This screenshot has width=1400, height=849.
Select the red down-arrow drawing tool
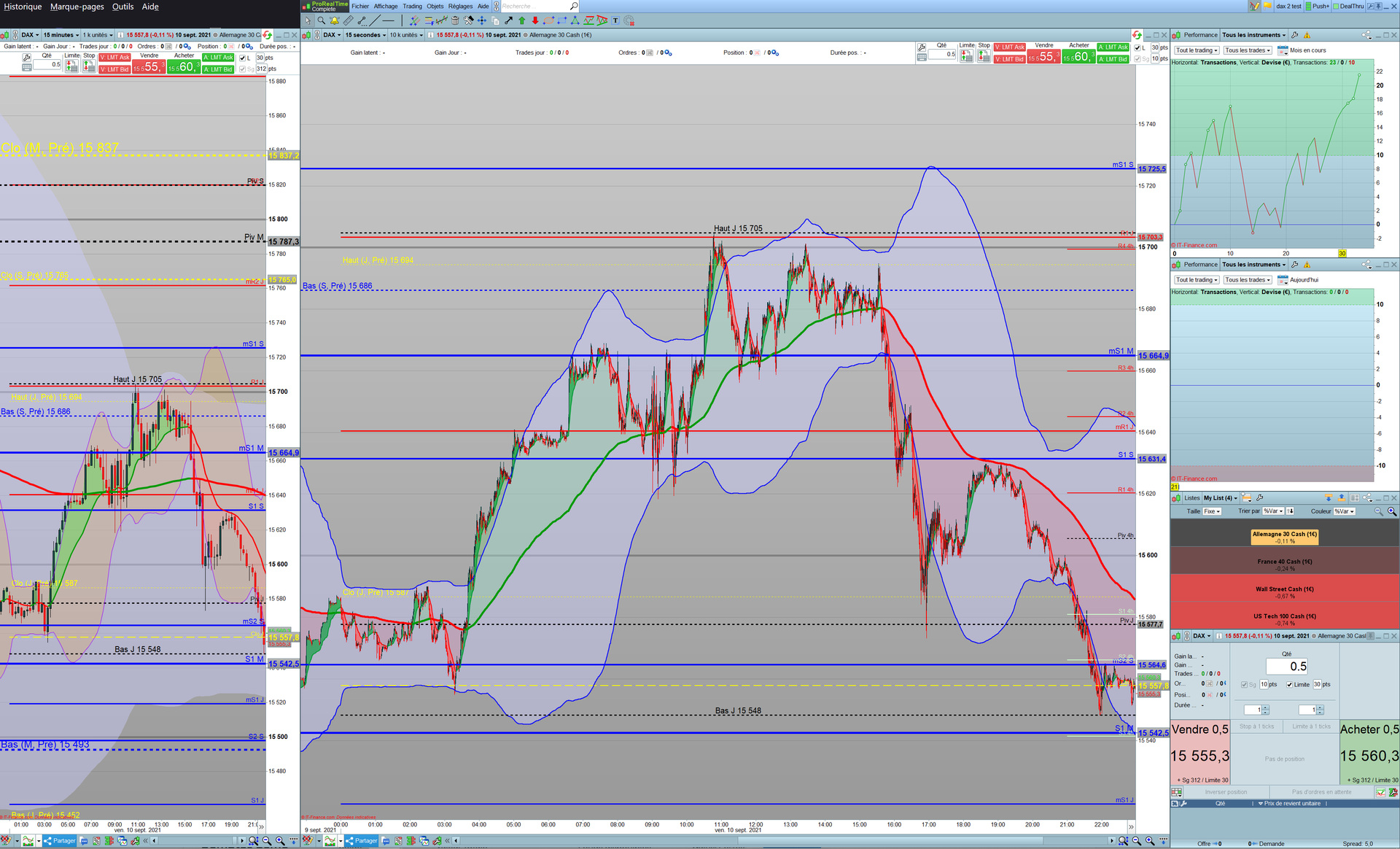(x=535, y=20)
